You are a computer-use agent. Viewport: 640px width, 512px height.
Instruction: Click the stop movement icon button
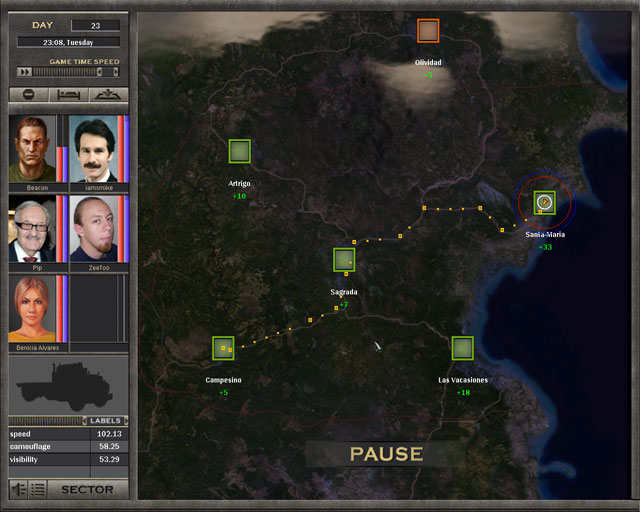29,95
